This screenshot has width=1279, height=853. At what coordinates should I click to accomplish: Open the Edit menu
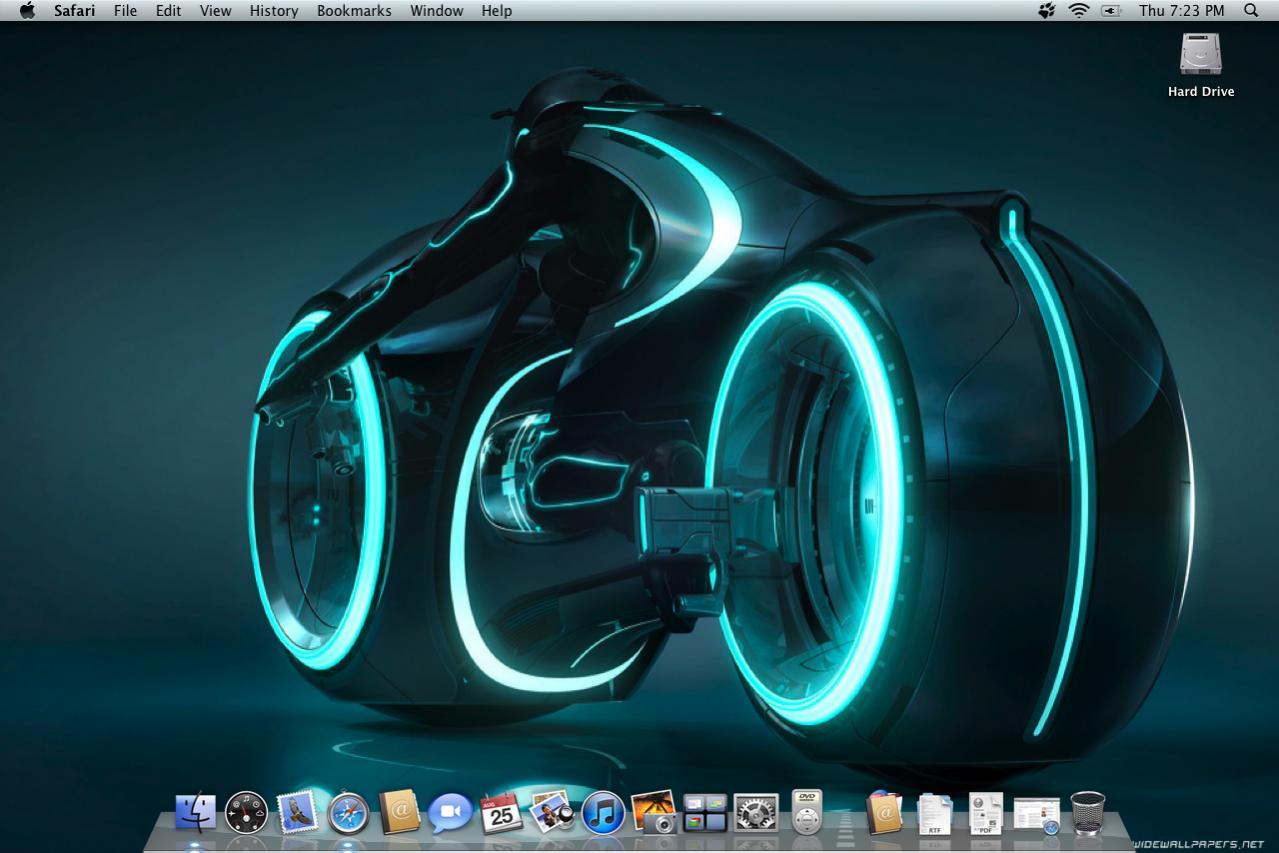[168, 11]
